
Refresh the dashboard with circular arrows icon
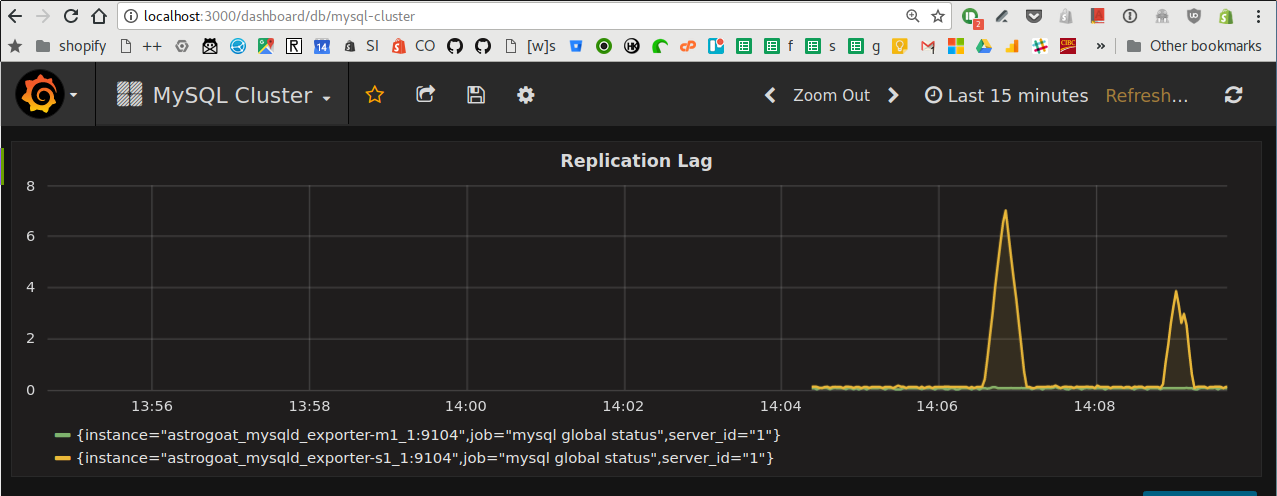point(1234,95)
